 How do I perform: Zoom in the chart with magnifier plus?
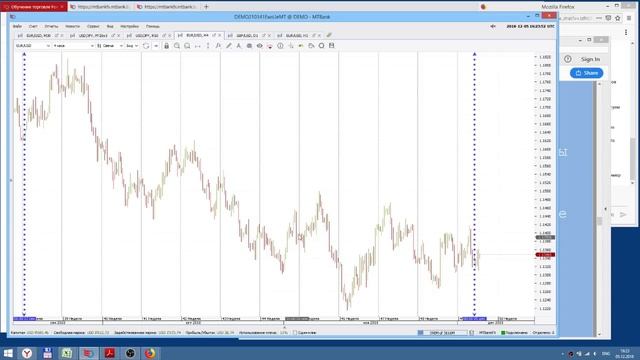[177, 46]
